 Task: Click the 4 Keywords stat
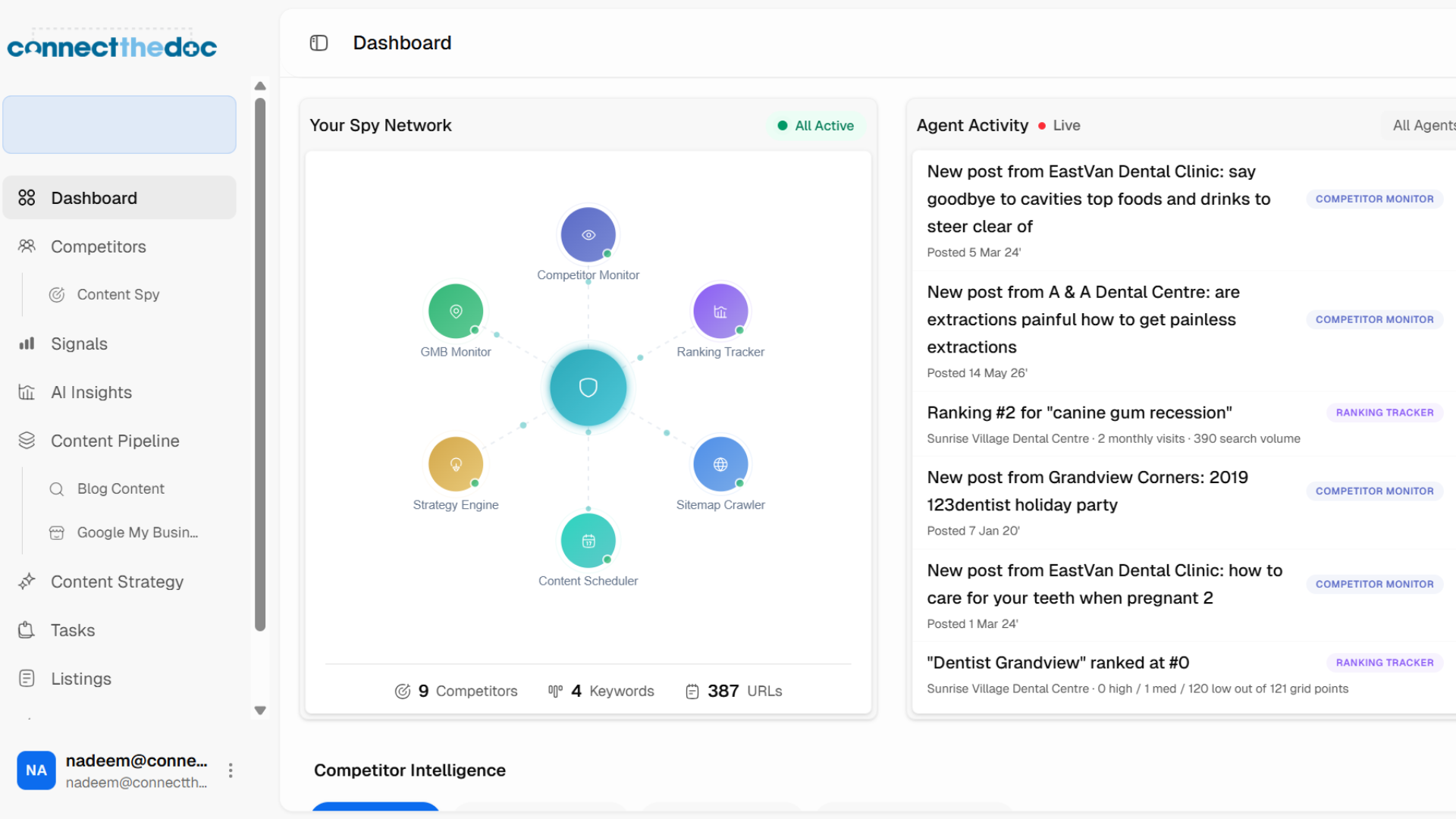[x=601, y=691]
